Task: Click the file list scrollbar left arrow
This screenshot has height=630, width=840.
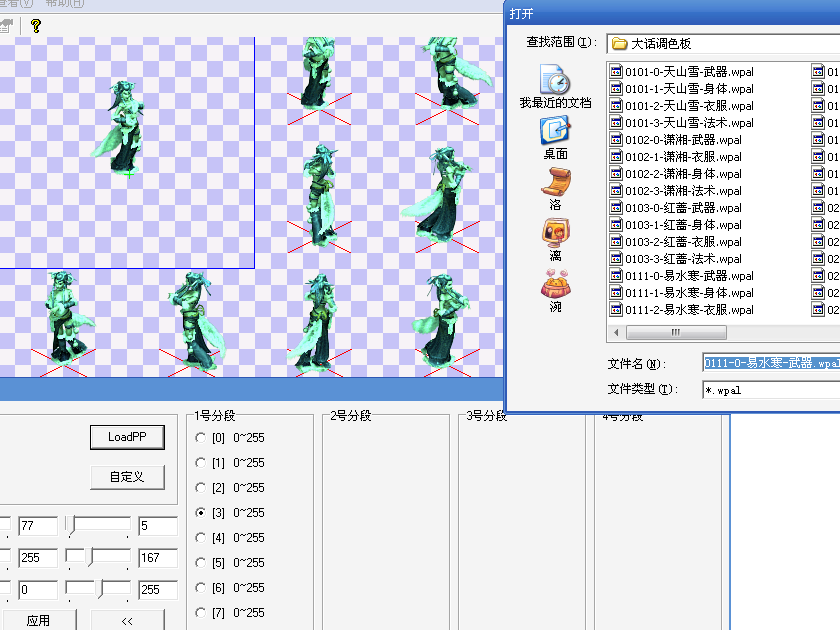Action: [616, 333]
